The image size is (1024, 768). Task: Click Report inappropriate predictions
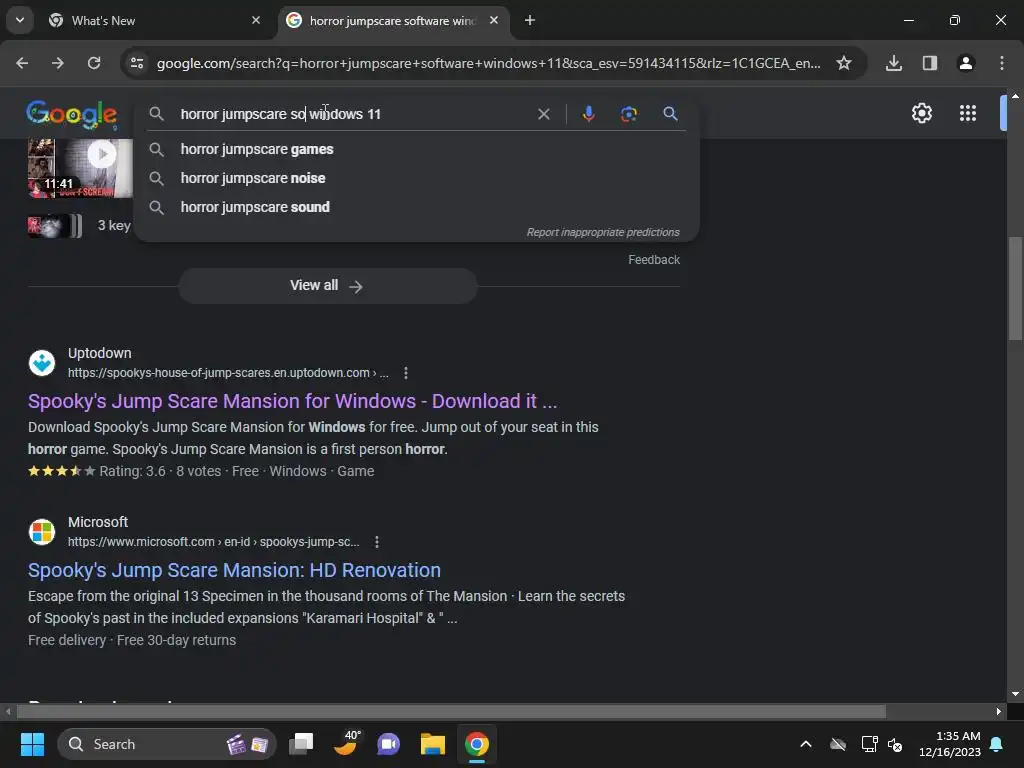[x=603, y=232]
